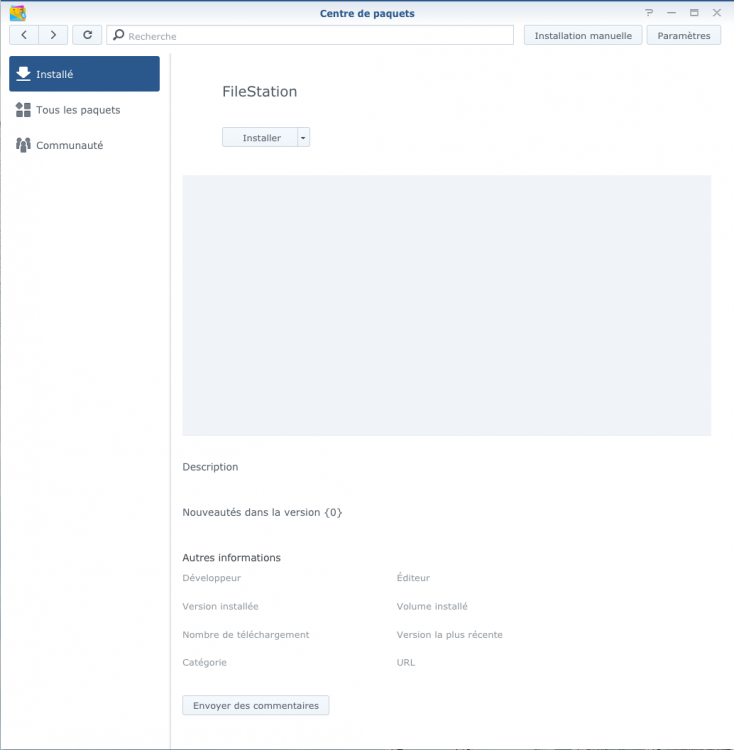Go back with the left arrow button
The width and height of the screenshot is (734, 750).
[x=24, y=35]
